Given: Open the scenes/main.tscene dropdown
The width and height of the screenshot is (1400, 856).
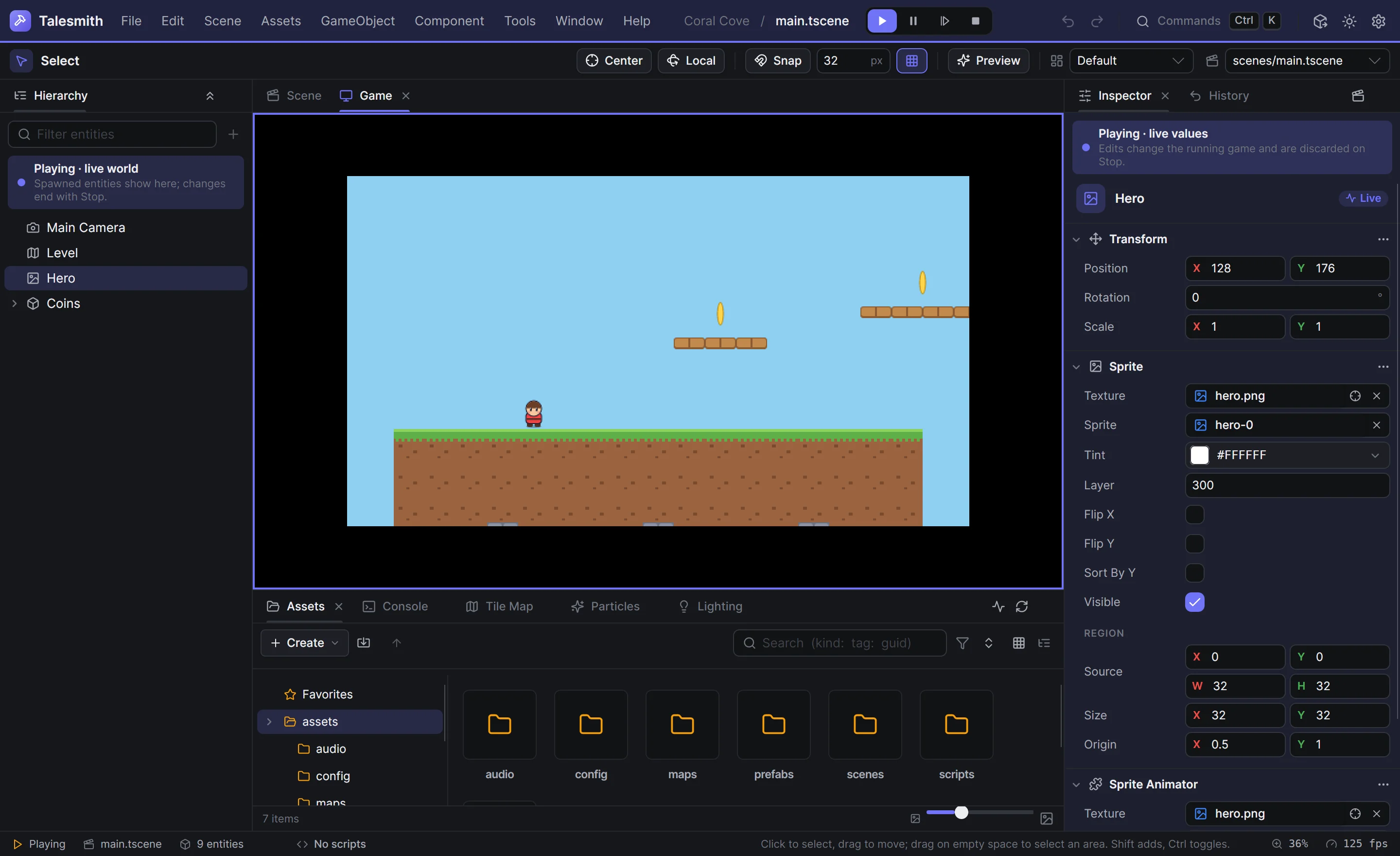Looking at the screenshot, I should (x=1307, y=60).
